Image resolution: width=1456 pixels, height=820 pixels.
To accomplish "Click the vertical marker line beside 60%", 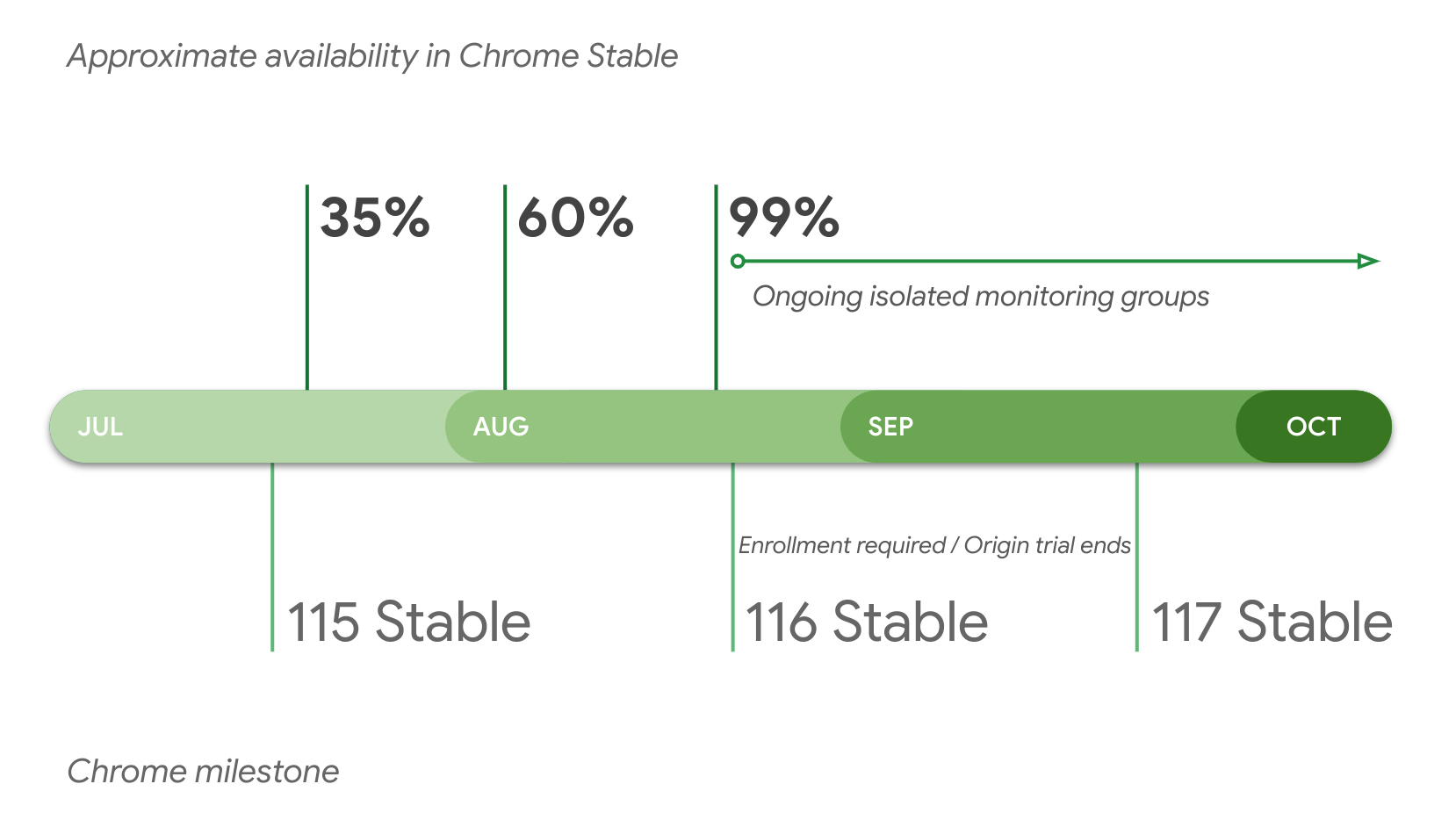I will tap(505, 290).
